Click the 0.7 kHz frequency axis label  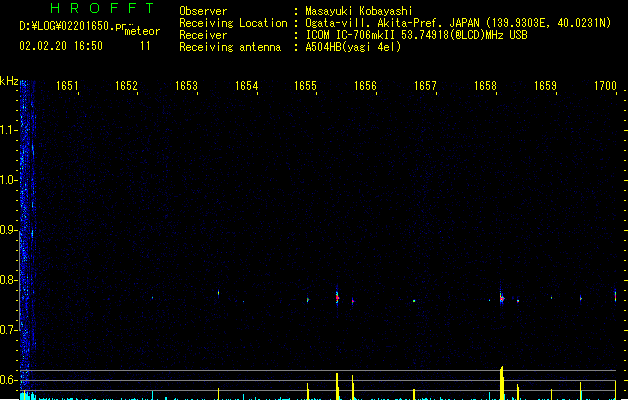[8, 330]
